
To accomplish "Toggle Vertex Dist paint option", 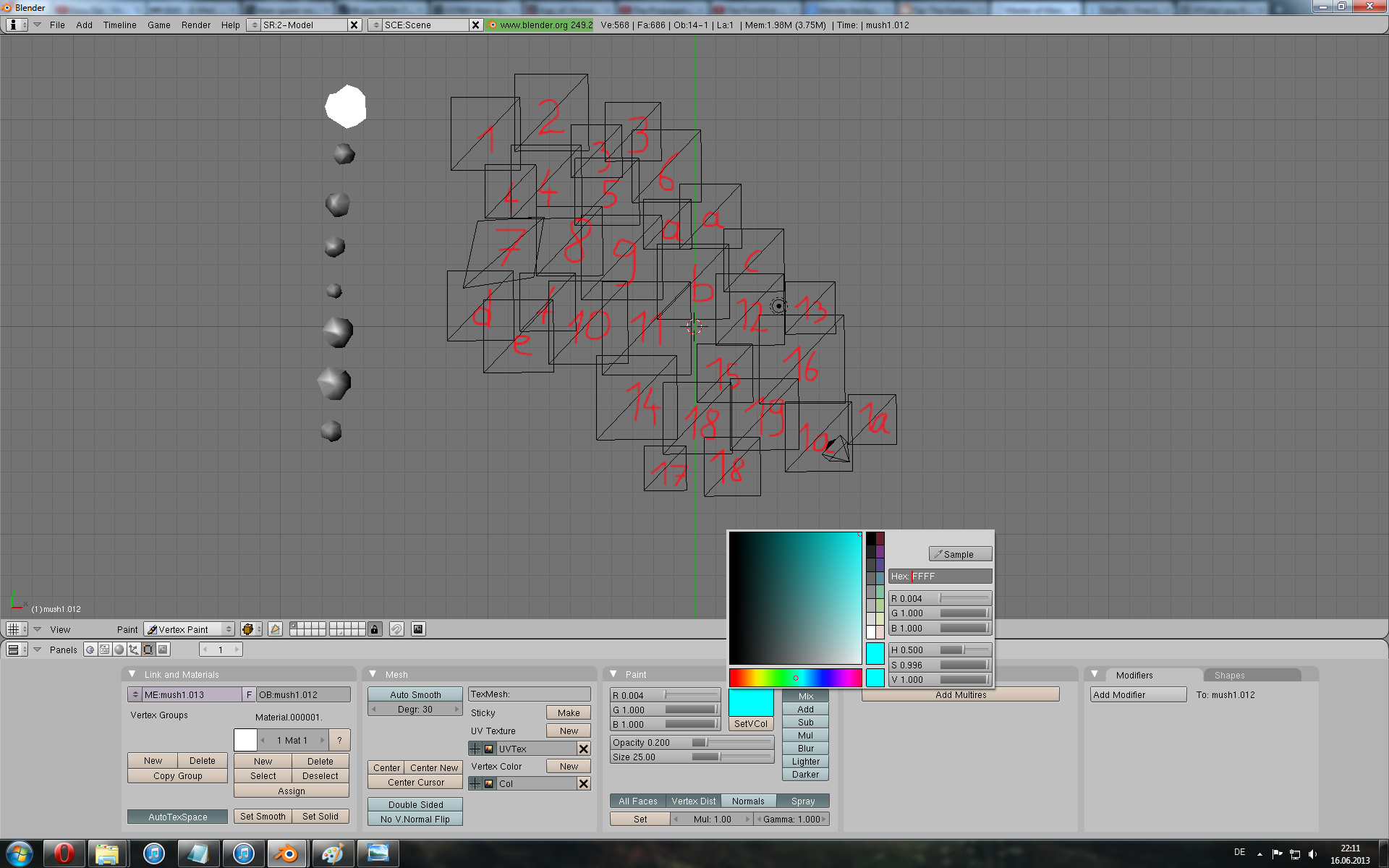I will tap(694, 801).
